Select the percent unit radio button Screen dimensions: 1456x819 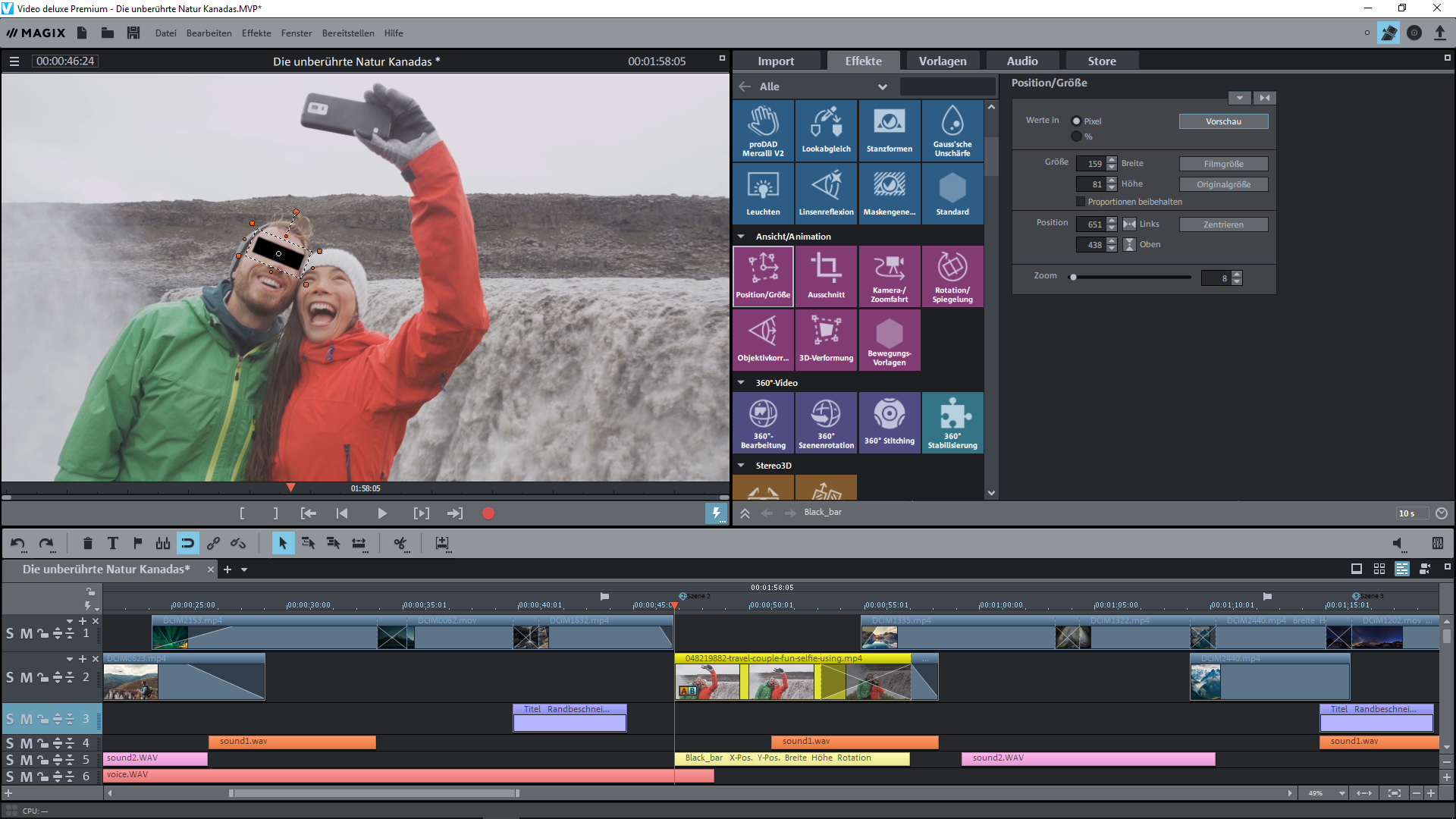[x=1076, y=136]
